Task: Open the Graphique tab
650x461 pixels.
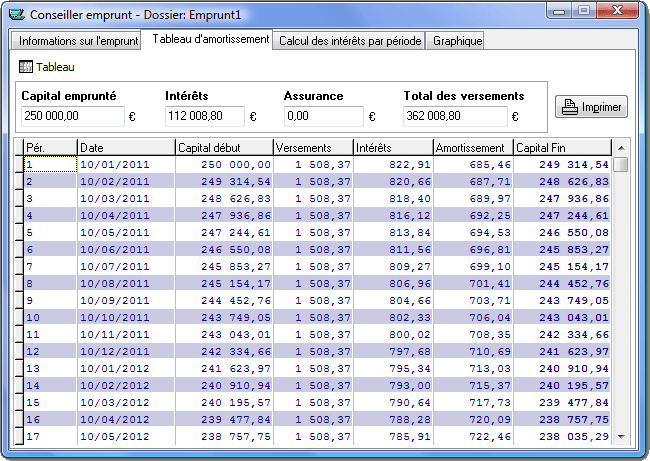Action: pos(456,41)
